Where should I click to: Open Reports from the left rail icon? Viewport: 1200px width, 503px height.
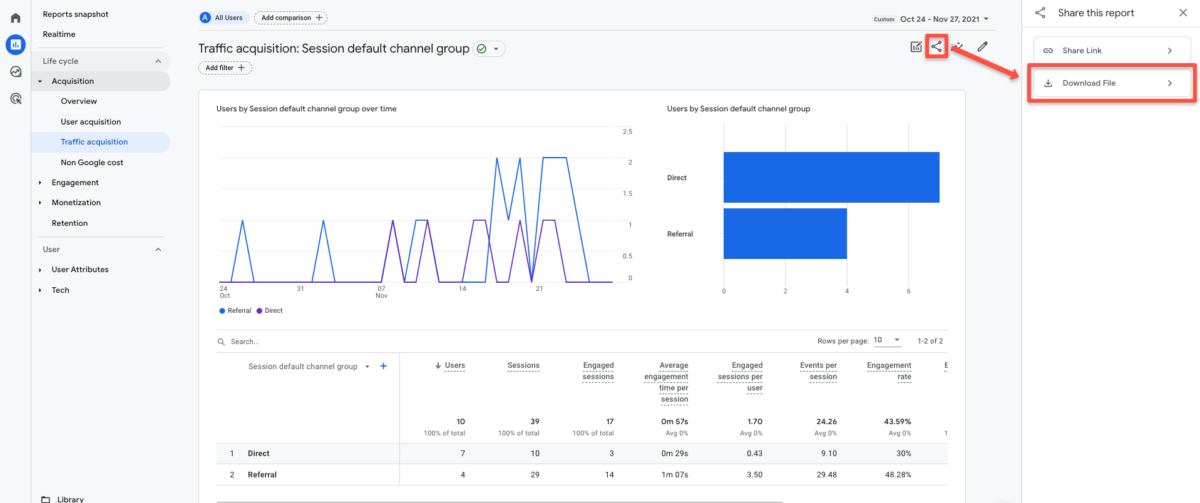click(x=15, y=44)
